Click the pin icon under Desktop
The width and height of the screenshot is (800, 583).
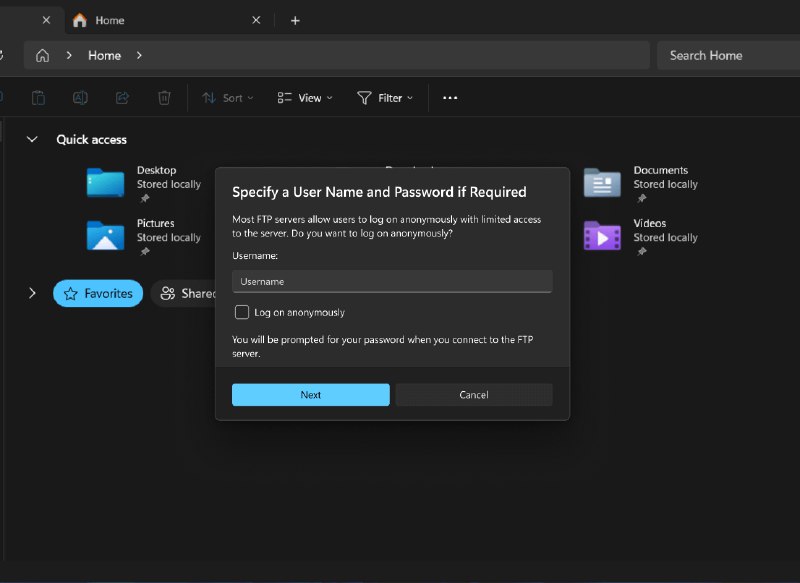[145, 198]
